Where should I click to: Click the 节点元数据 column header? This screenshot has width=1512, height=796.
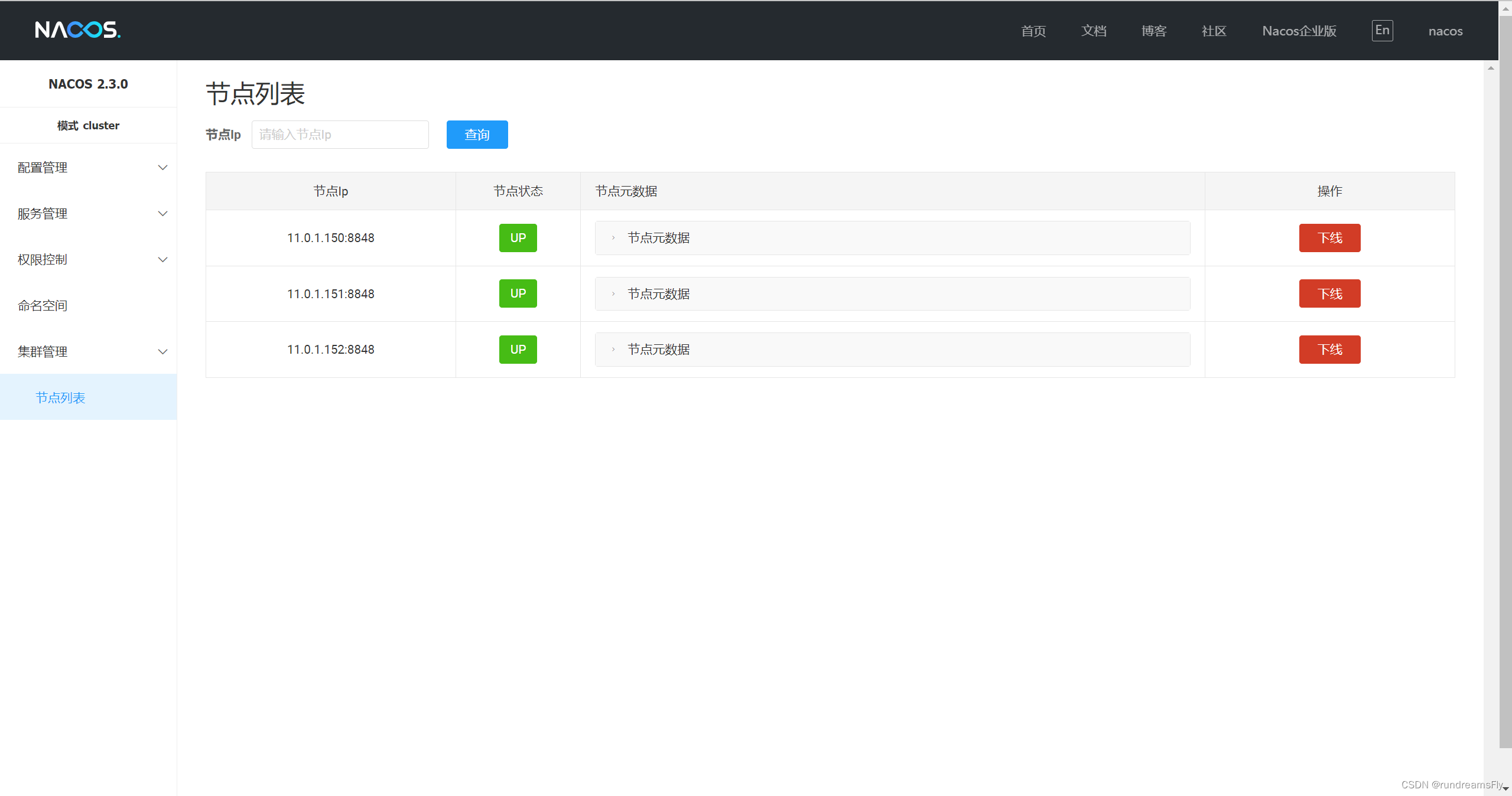coord(892,191)
